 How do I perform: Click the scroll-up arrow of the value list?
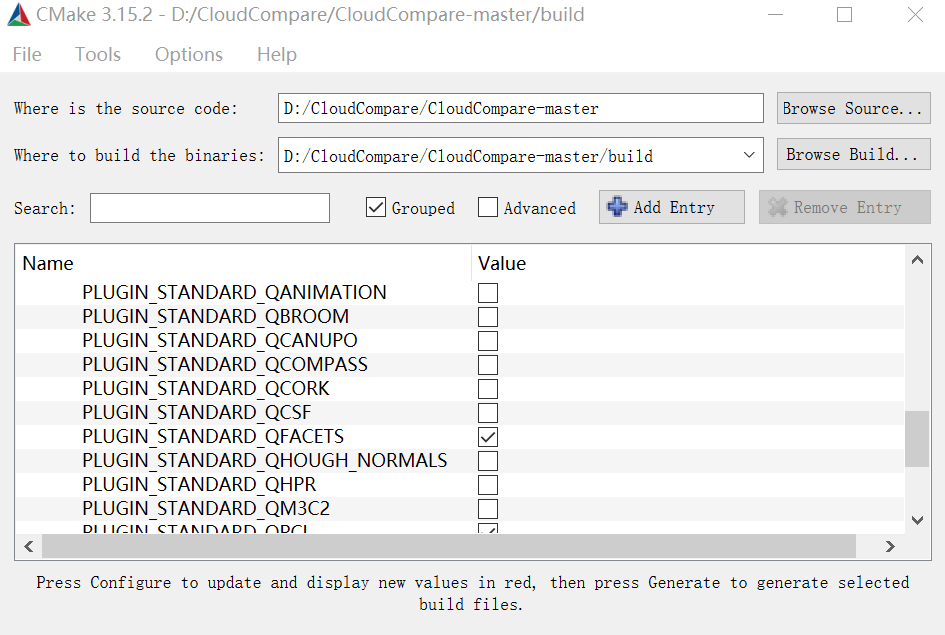tap(917, 259)
